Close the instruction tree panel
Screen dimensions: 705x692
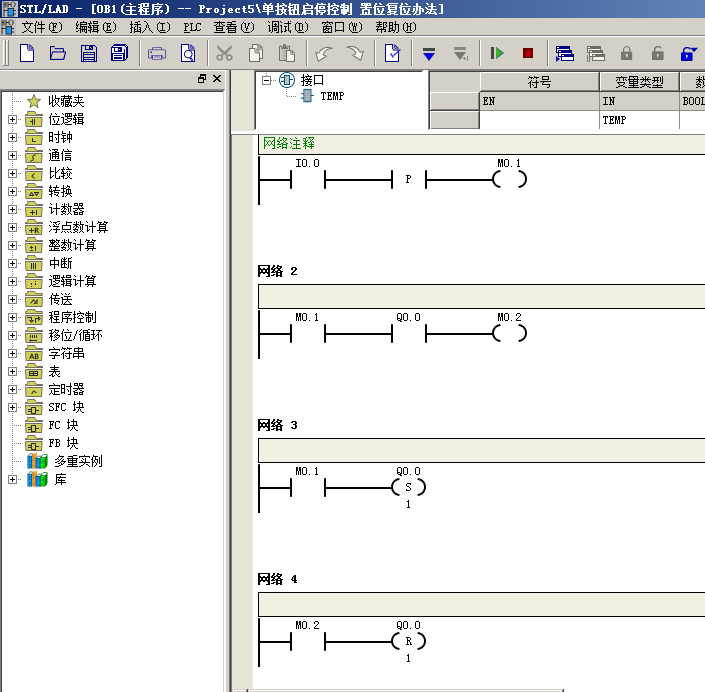point(217,79)
